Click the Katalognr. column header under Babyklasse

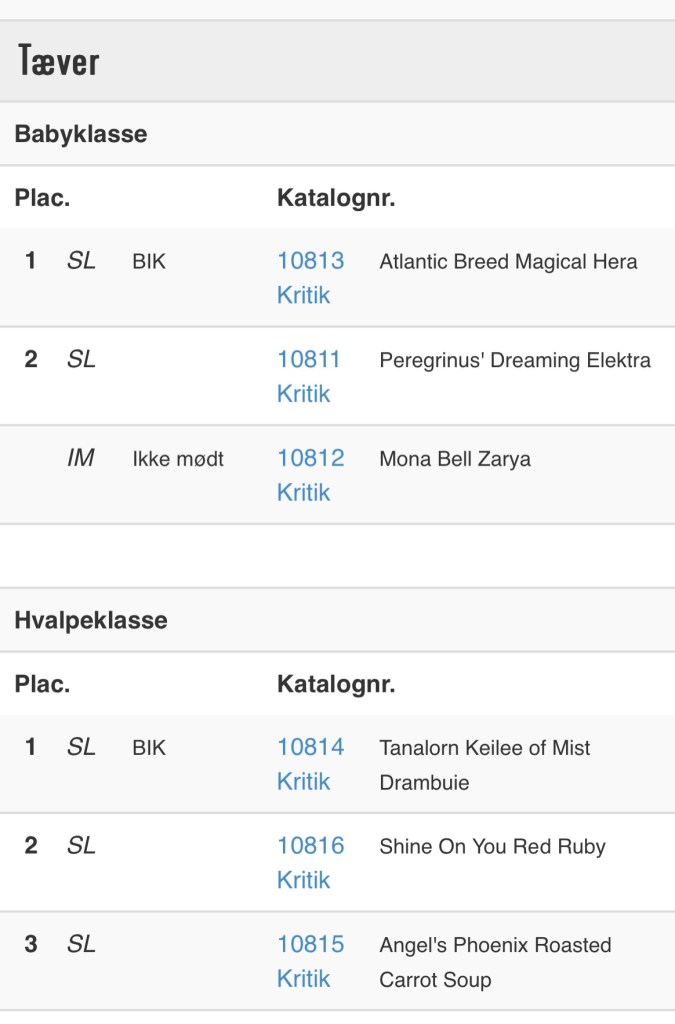coord(336,198)
